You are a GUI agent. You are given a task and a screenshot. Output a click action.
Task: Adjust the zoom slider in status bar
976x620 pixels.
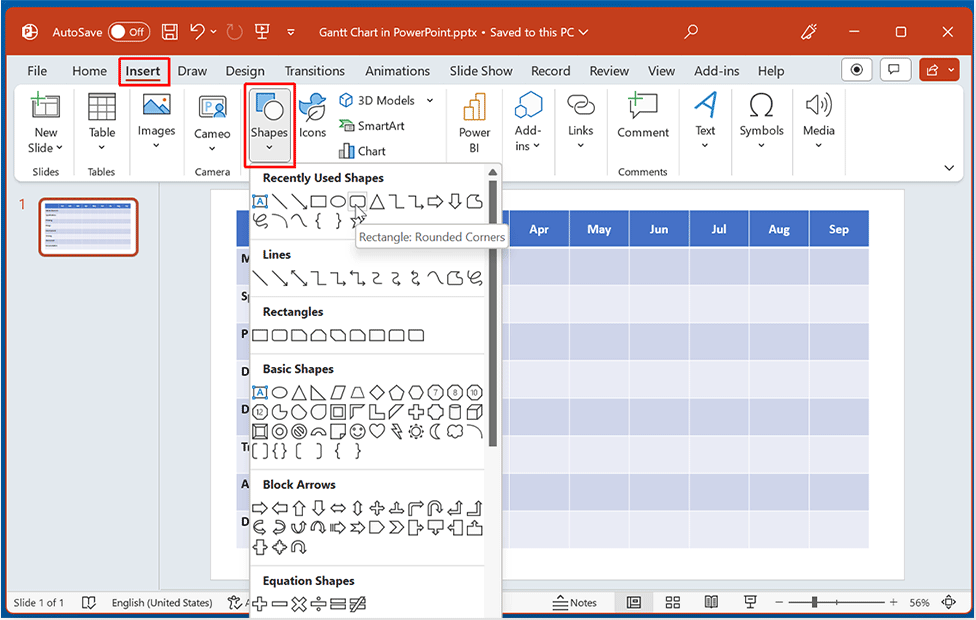coord(815,603)
